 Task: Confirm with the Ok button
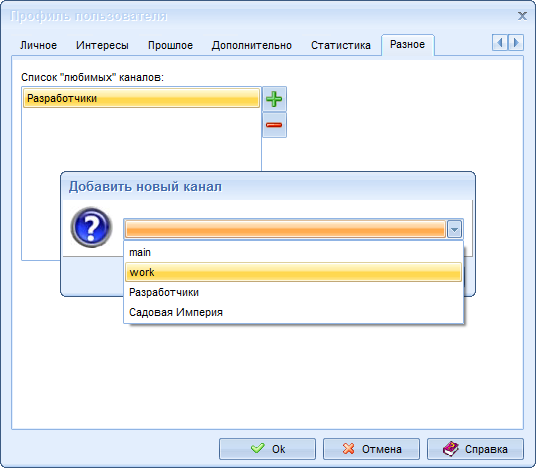(x=267, y=449)
